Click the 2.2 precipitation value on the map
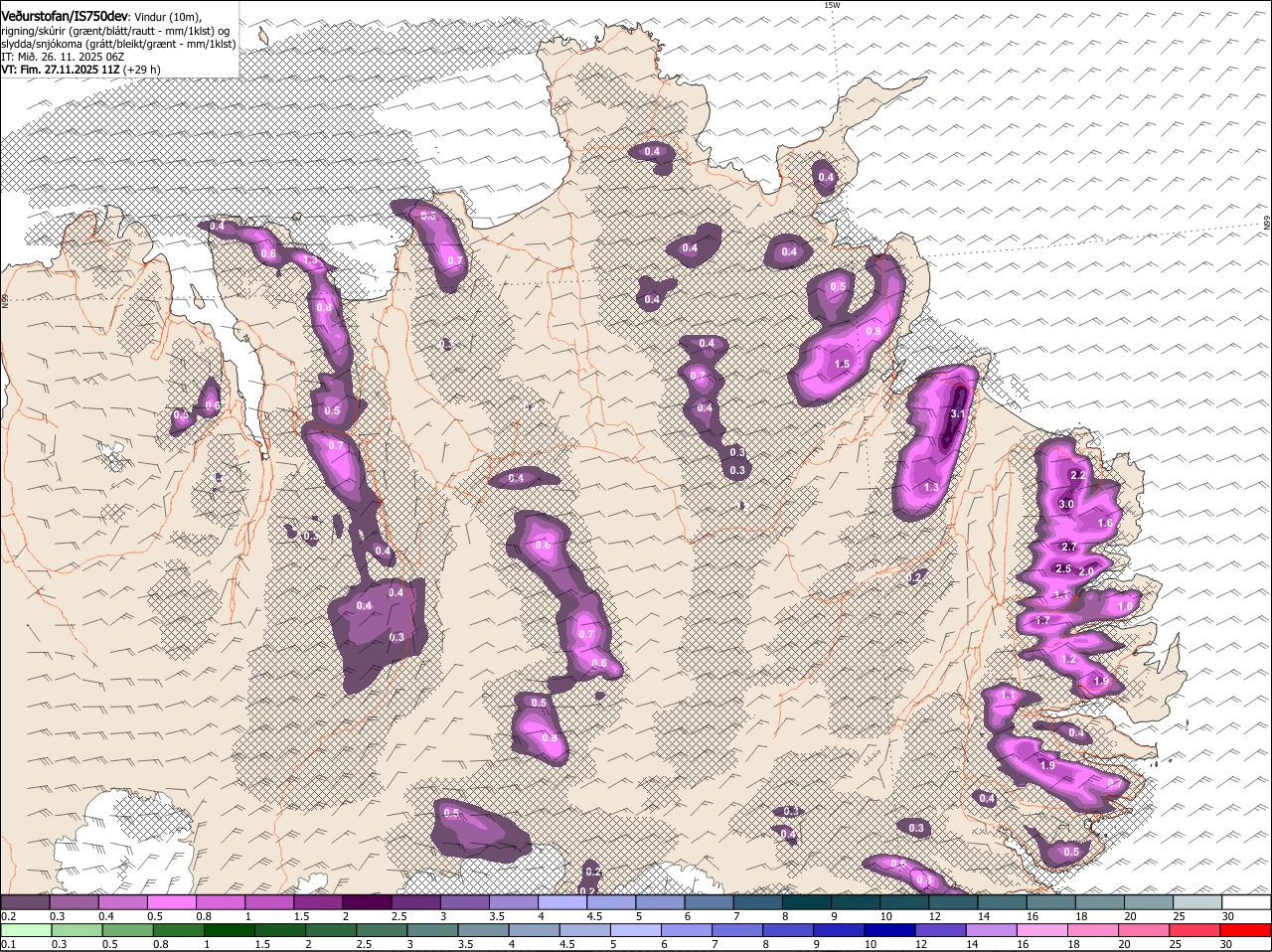1272x952 pixels. click(x=1078, y=476)
